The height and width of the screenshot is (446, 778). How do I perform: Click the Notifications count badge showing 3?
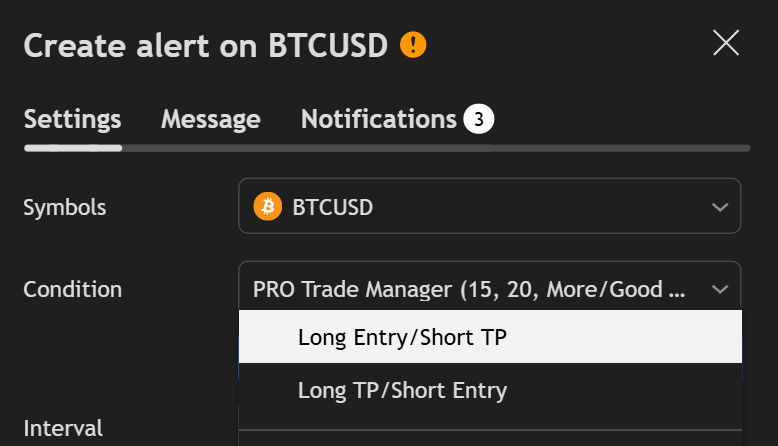(479, 120)
